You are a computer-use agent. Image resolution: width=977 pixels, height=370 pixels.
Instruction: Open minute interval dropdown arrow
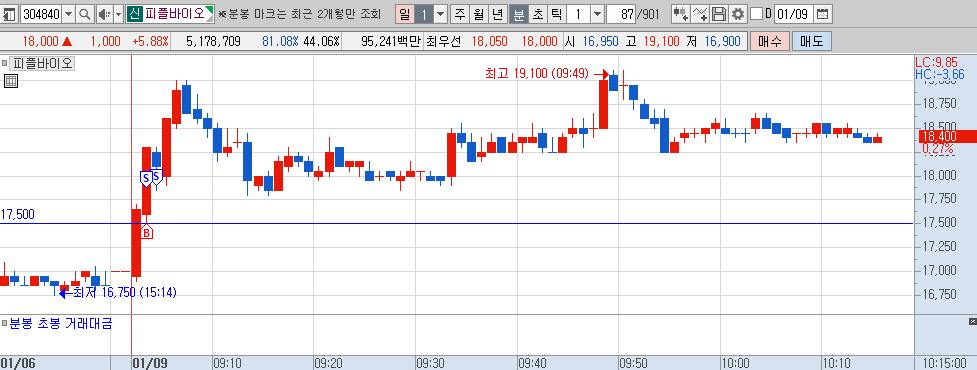pyautogui.click(x=597, y=14)
